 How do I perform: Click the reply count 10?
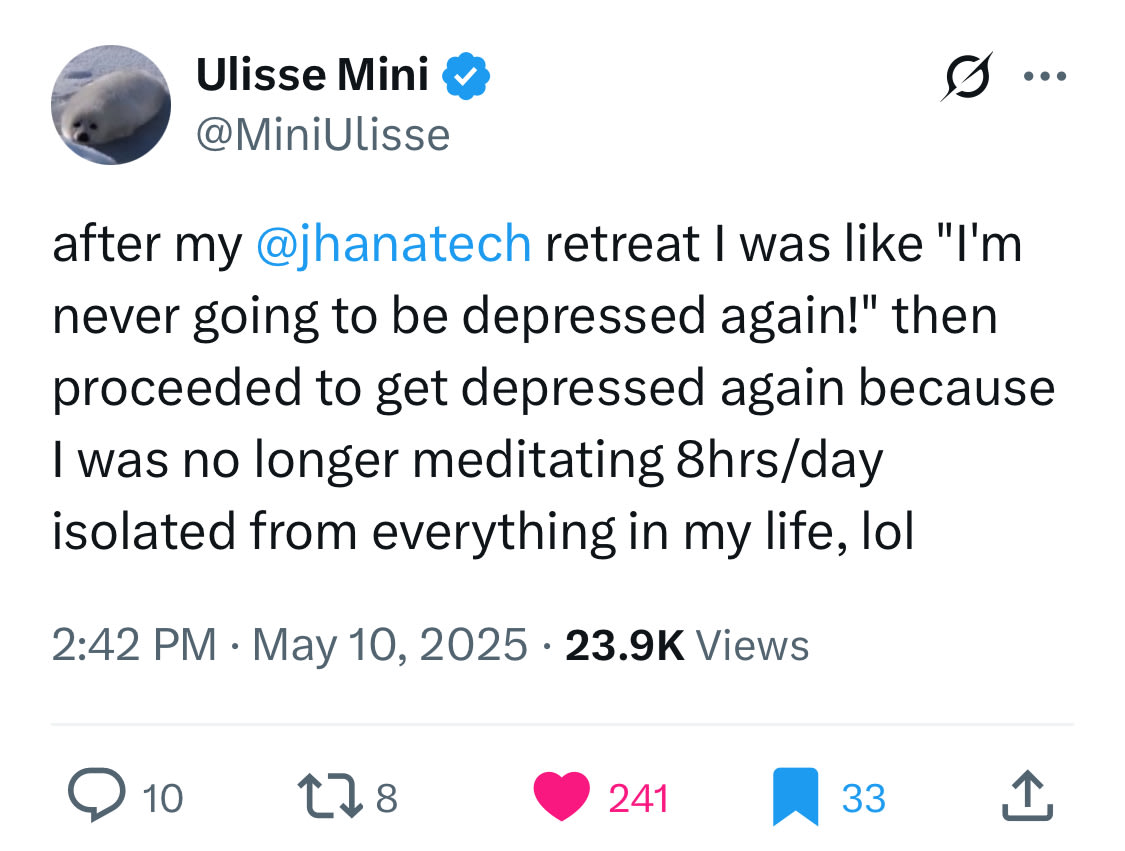(163, 798)
